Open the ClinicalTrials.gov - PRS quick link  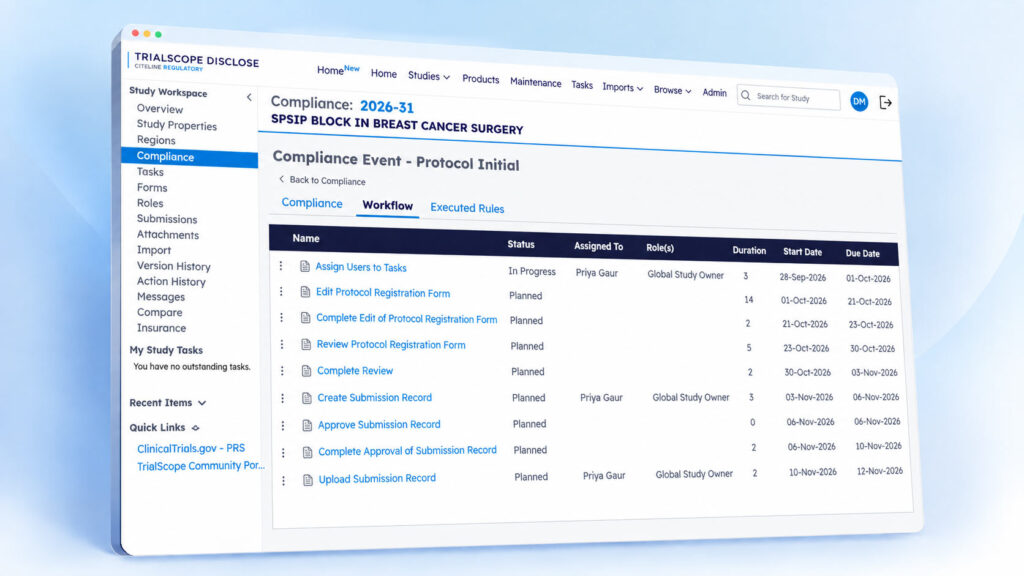click(x=191, y=449)
